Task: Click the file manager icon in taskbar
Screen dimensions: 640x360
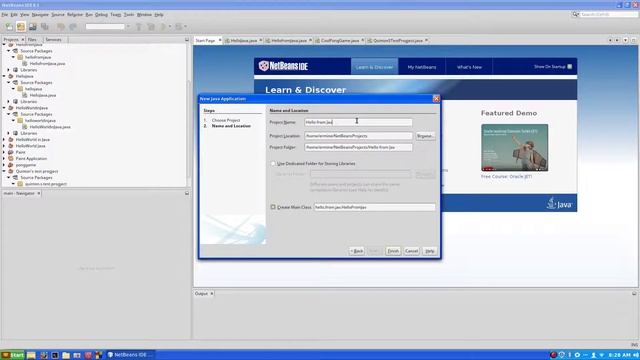Action: (x=66, y=355)
